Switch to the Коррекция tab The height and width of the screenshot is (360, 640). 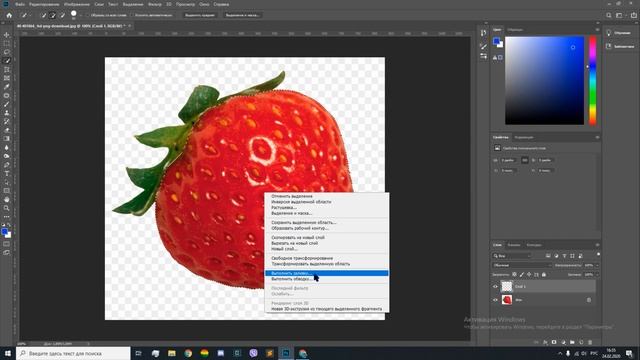[x=524, y=137]
